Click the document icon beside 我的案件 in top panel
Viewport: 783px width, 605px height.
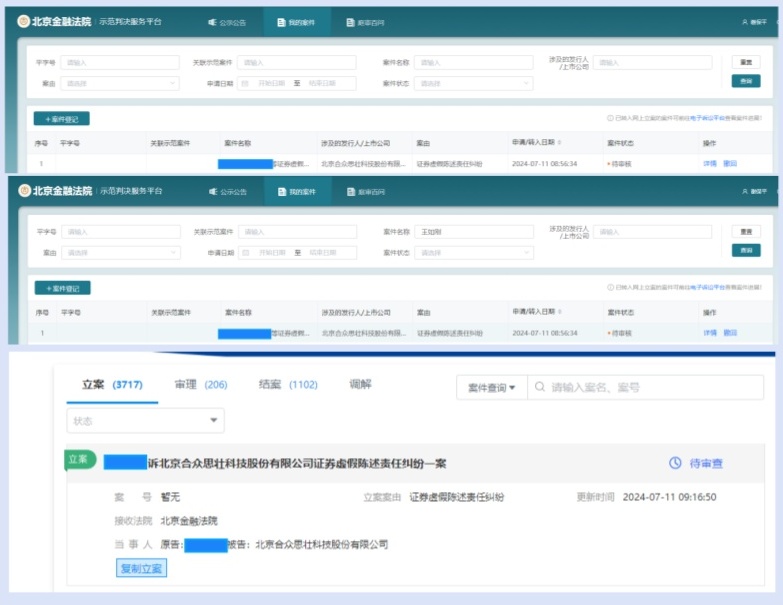coord(282,22)
